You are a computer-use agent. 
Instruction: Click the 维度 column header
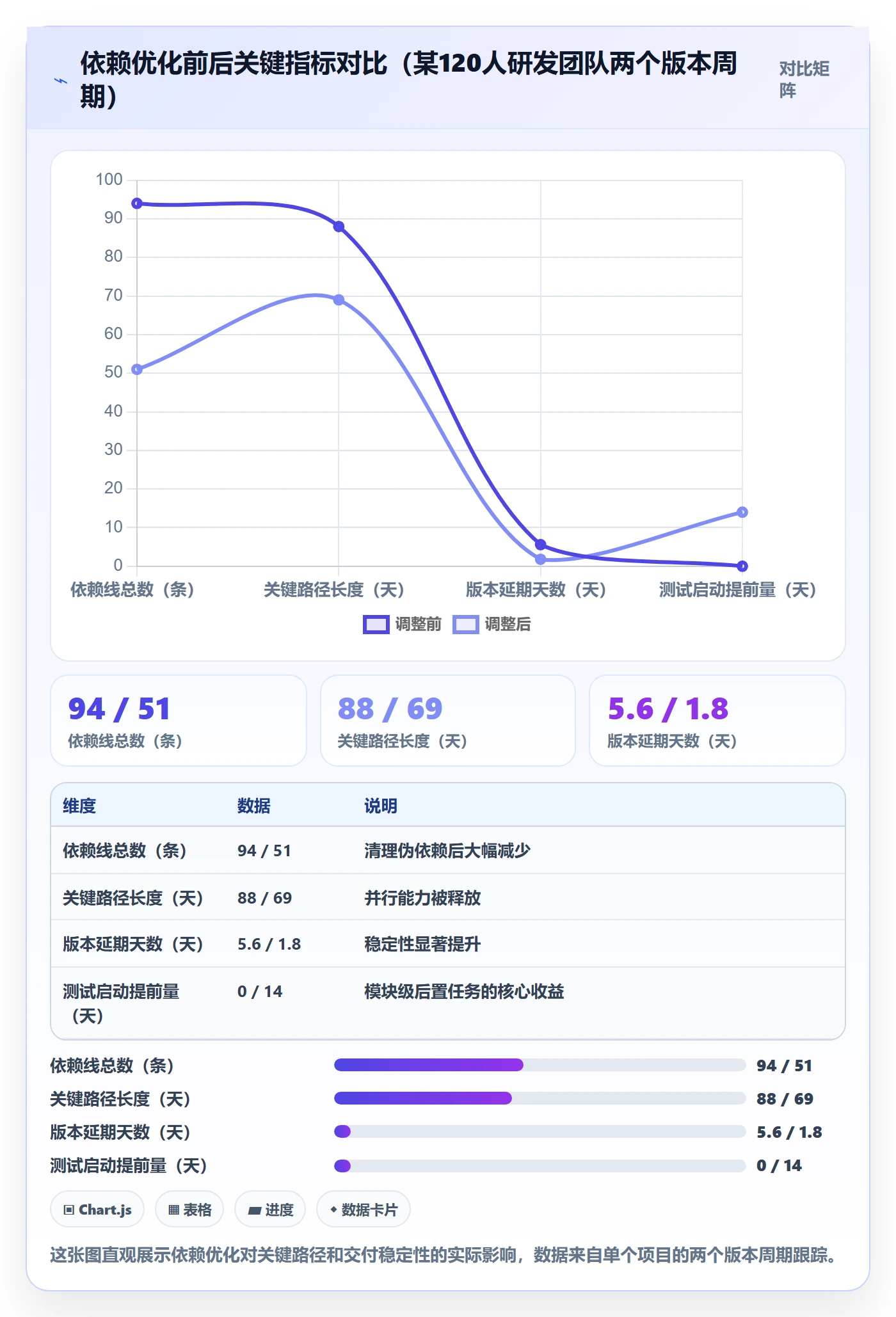pos(79,806)
